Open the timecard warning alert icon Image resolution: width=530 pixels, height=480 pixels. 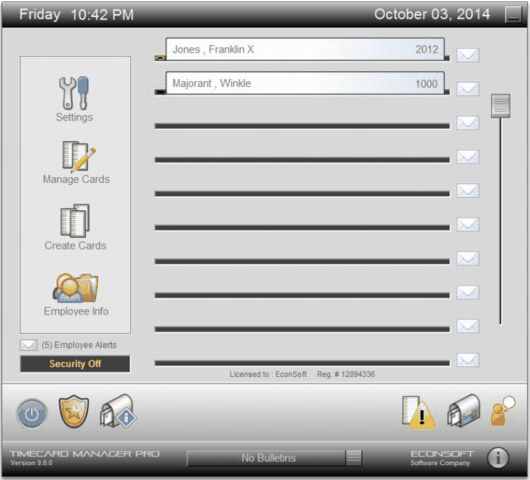coord(418,412)
